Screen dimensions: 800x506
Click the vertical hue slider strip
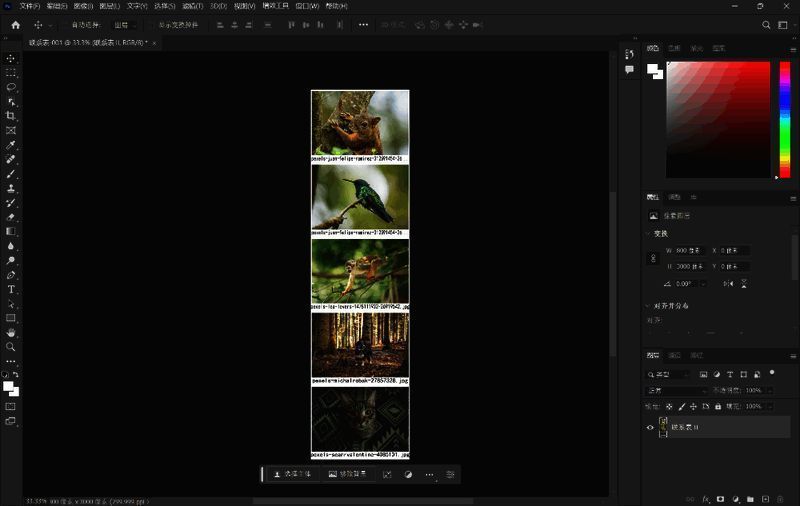[784, 120]
